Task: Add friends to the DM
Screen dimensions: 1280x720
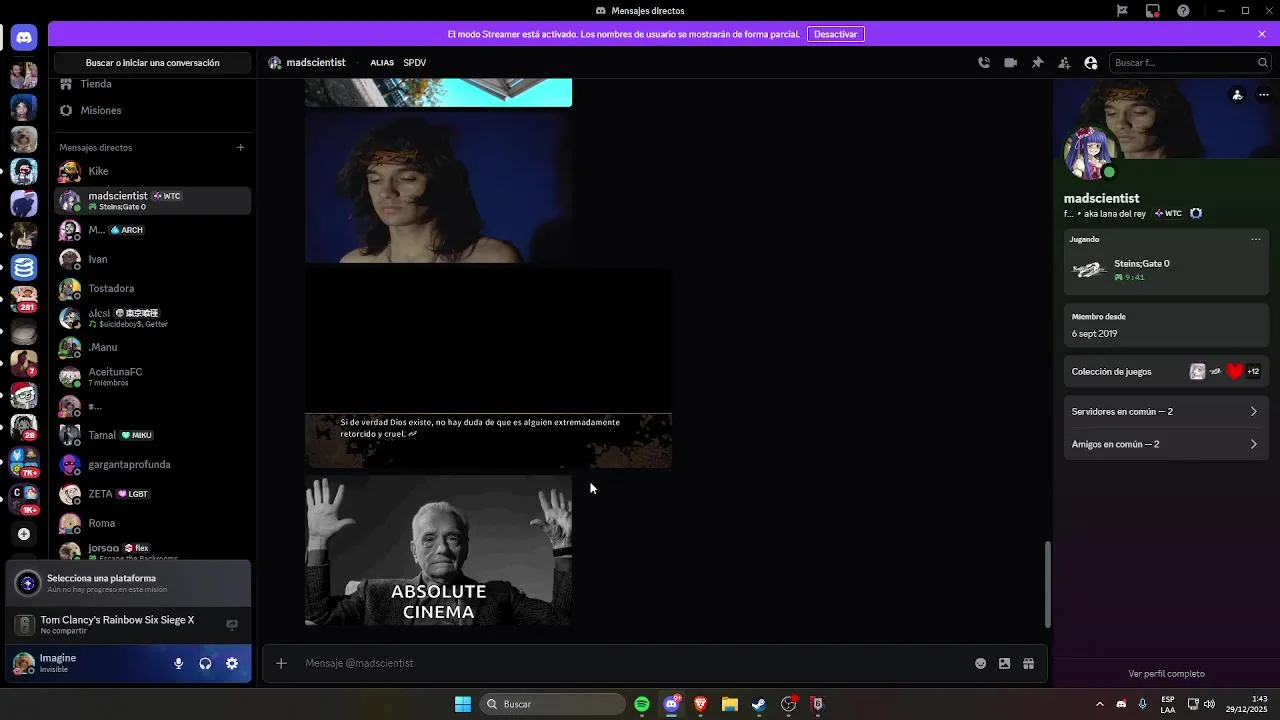Action: (x=1064, y=62)
